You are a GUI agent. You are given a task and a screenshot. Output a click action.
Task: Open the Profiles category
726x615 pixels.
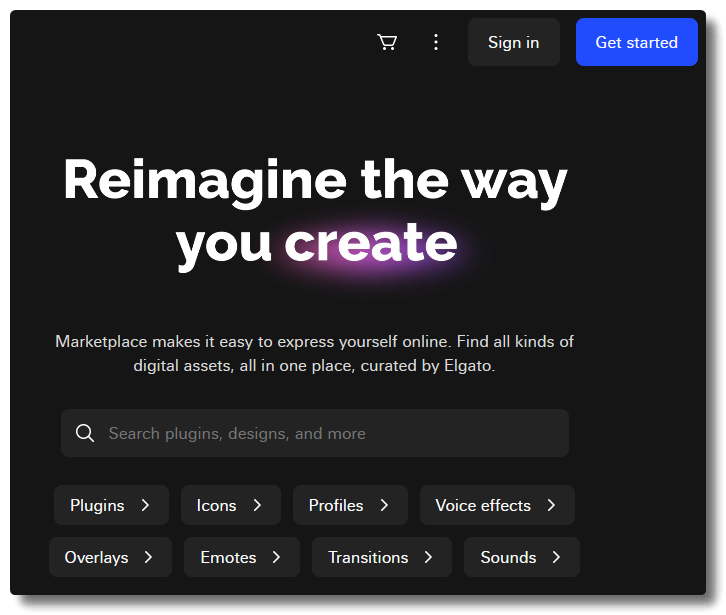[350, 505]
